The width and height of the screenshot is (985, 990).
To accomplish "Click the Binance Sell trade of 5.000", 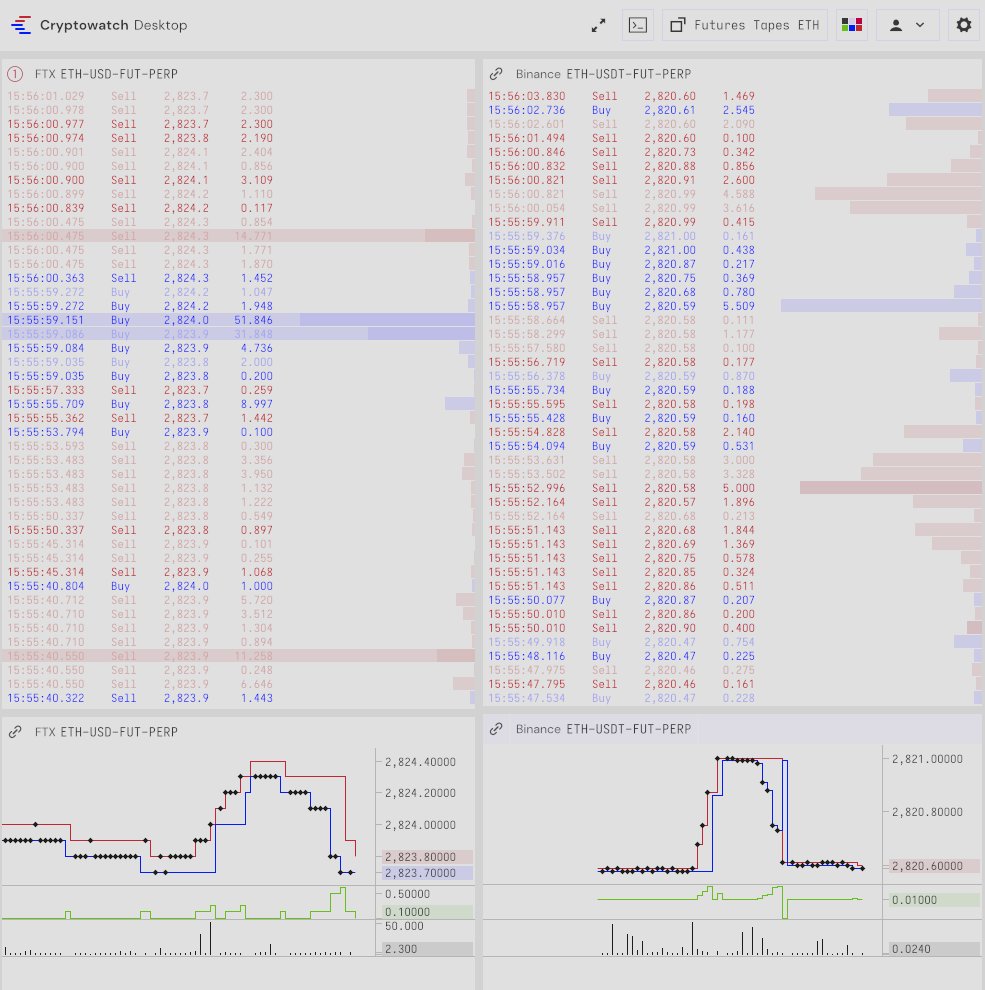I will [x=733, y=488].
